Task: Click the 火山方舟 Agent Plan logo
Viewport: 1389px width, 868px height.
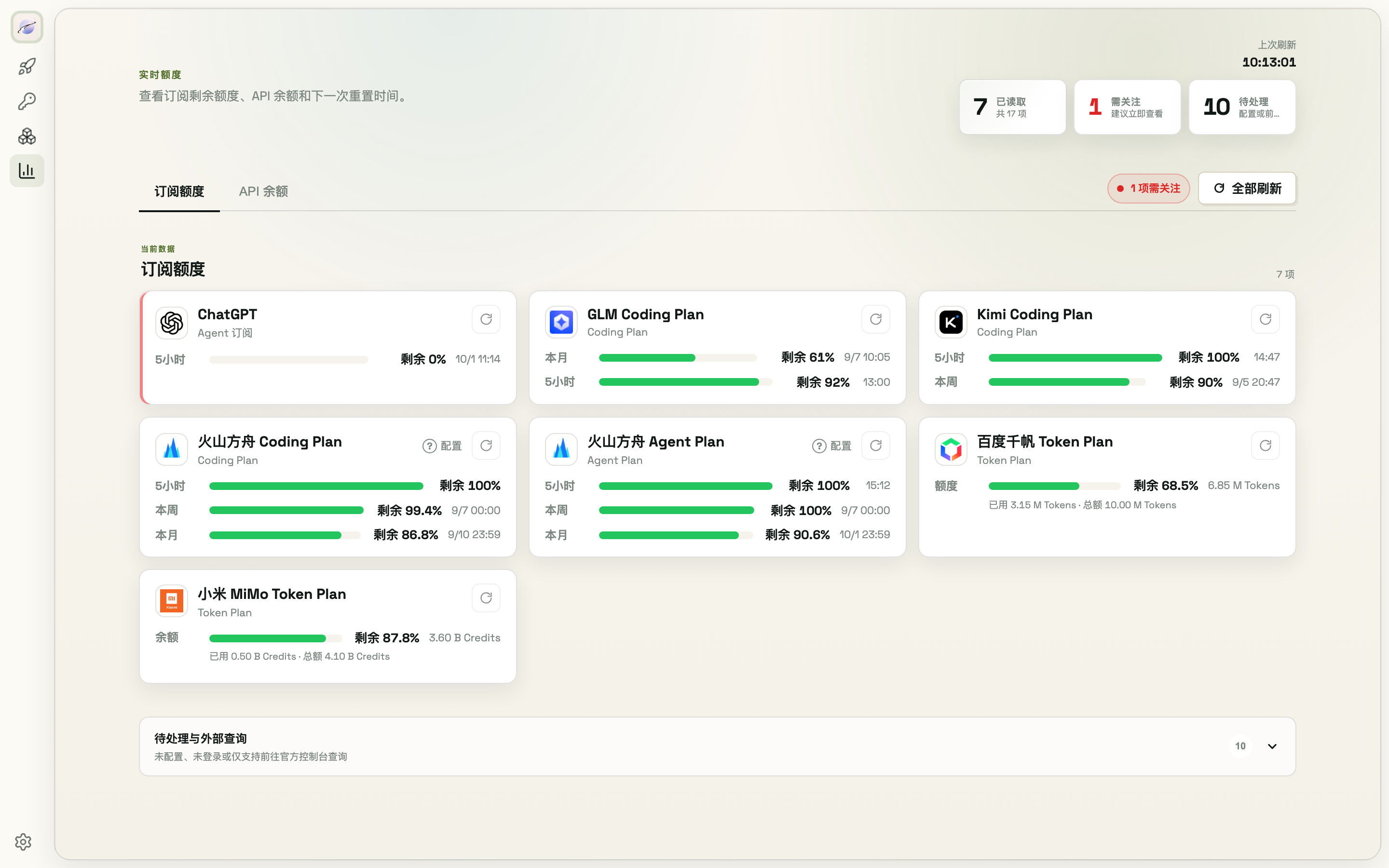Action: 561,449
